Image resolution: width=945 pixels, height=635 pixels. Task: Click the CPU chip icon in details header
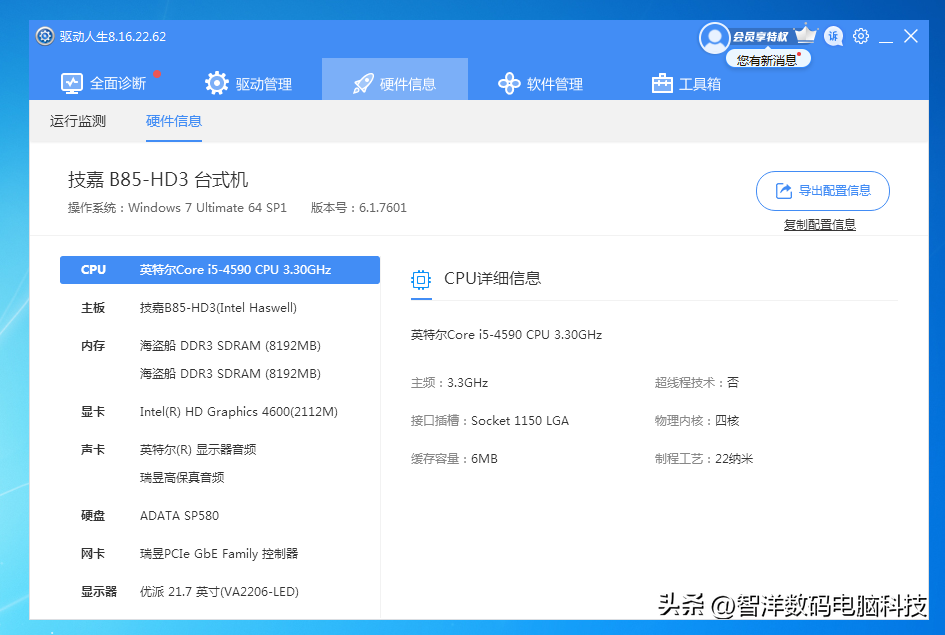(x=421, y=280)
